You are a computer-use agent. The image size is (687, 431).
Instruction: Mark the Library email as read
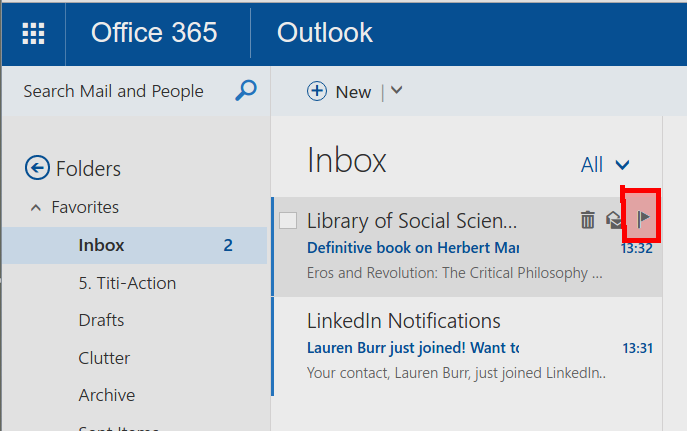613,219
